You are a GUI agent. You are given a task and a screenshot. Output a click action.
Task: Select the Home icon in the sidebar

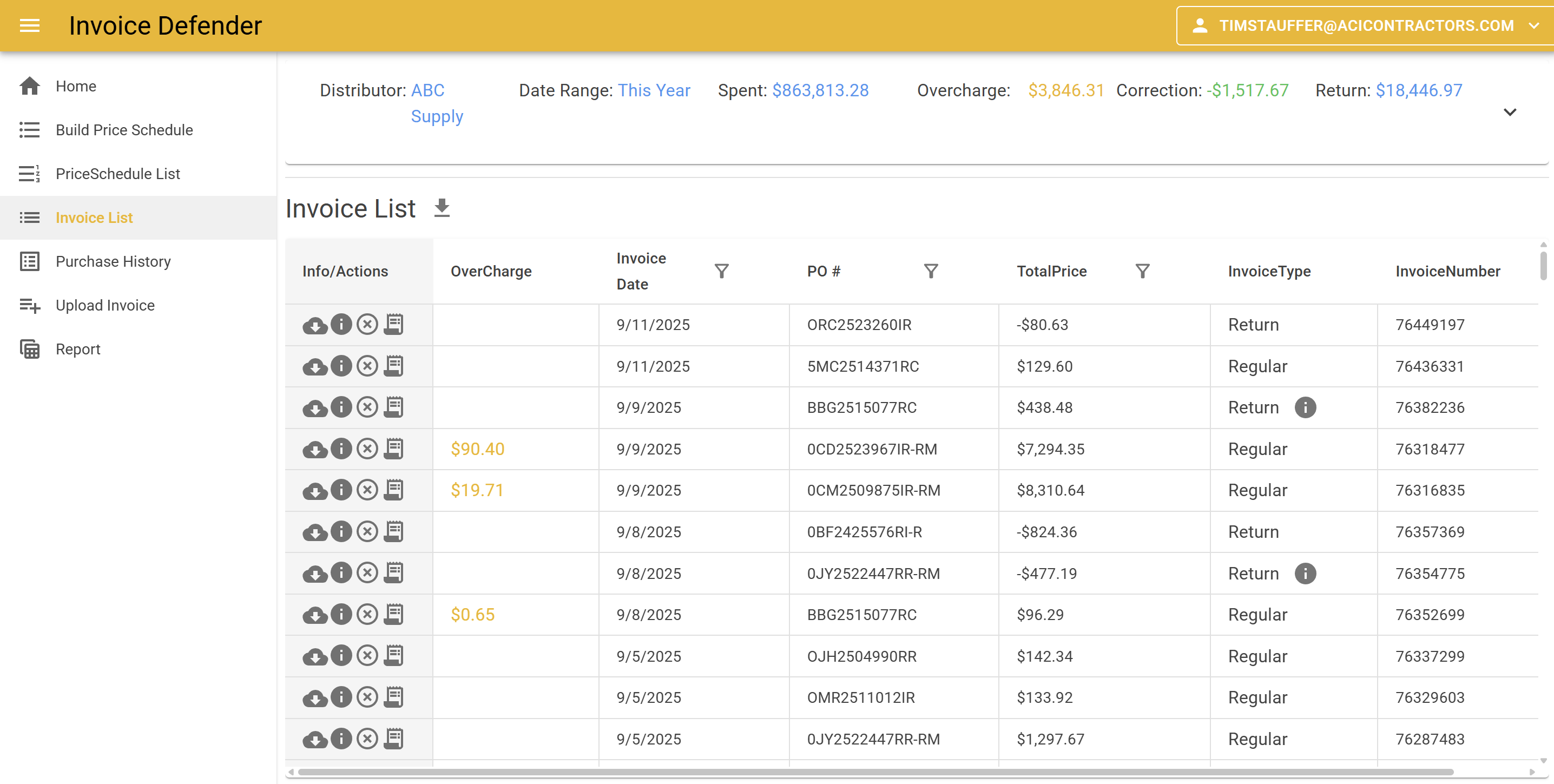pos(30,85)
